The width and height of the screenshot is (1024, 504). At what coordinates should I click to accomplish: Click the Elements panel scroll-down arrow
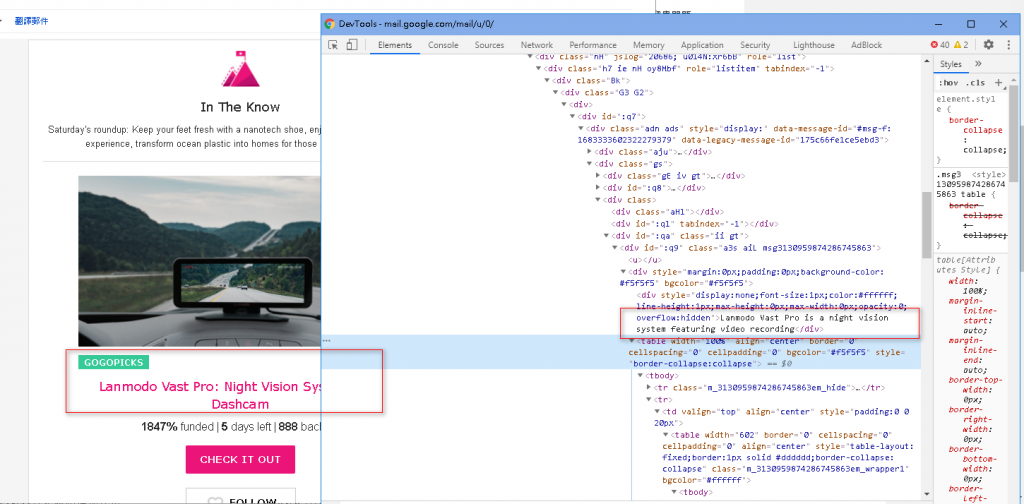[x=926, y=494]
